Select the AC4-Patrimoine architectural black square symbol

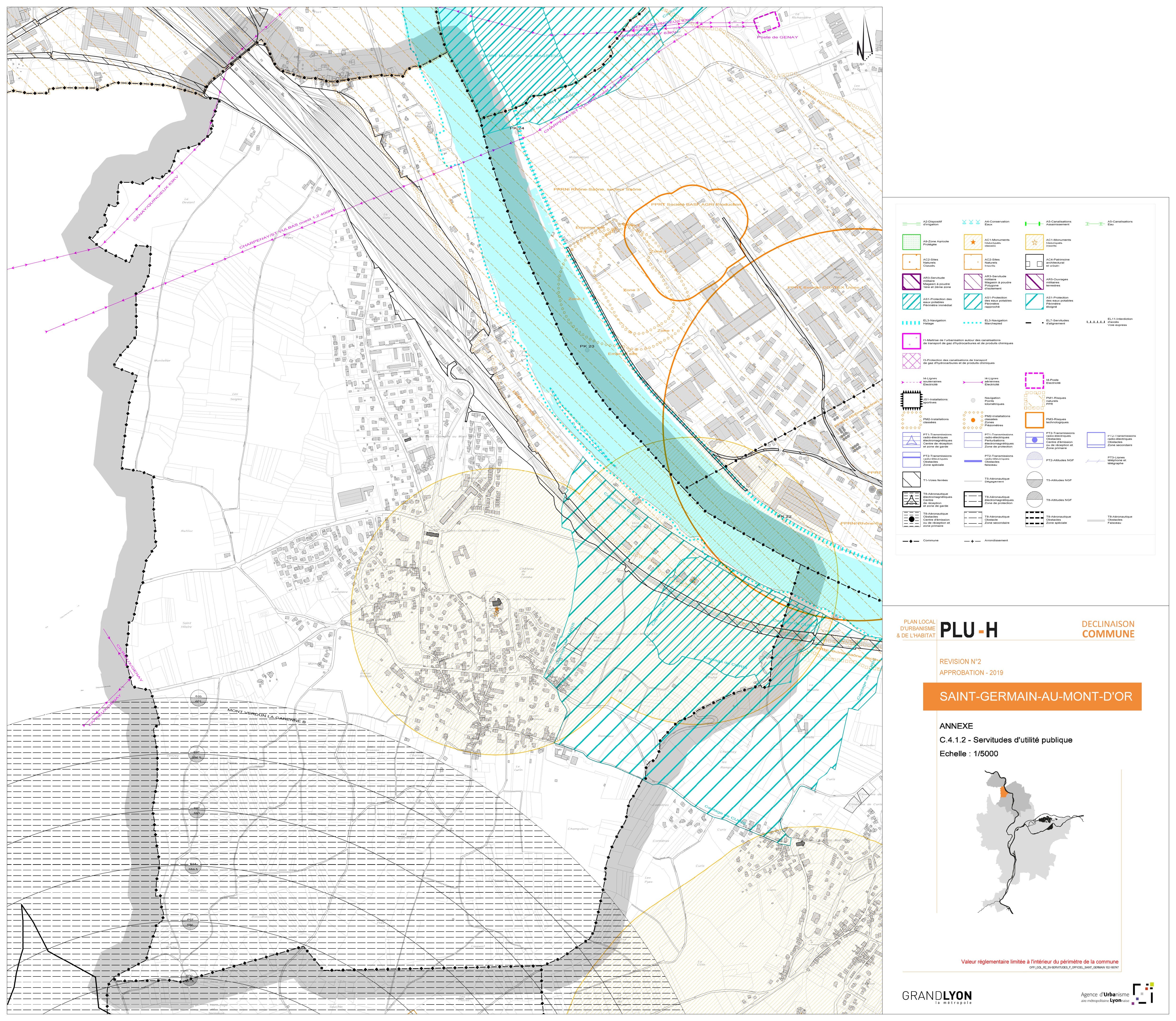click(x=1034, y=262)
